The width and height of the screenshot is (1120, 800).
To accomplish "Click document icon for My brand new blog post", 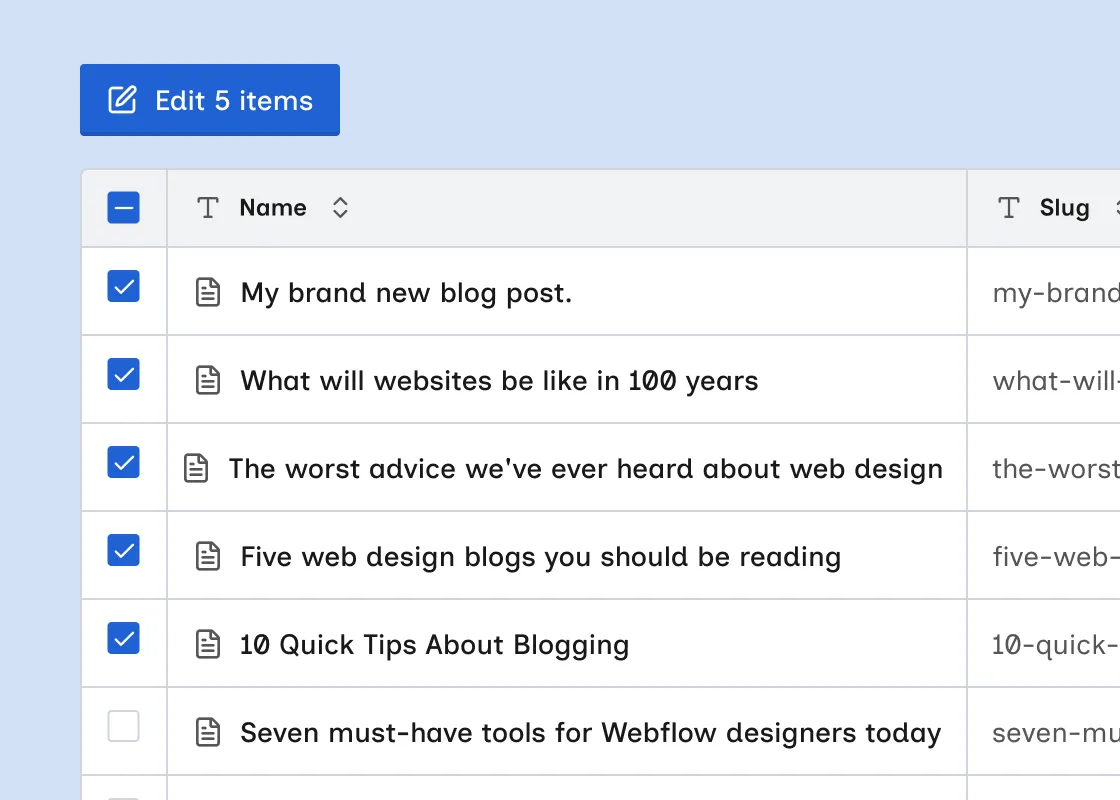I will [208, 292].
